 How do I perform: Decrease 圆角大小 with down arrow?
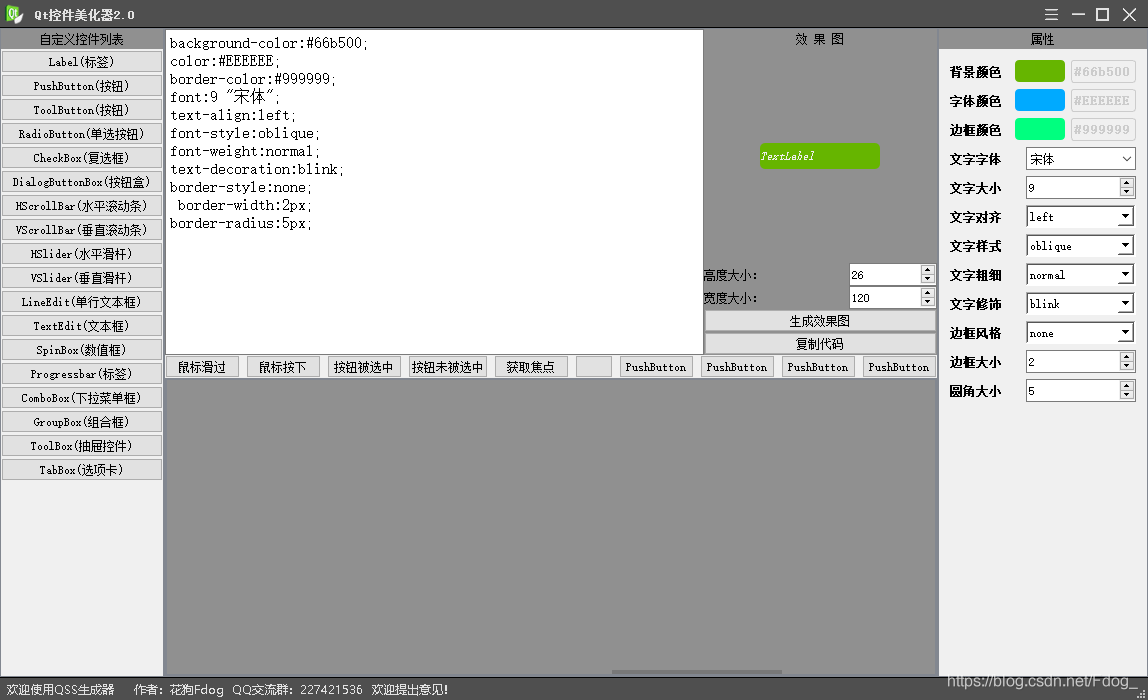1127,396
